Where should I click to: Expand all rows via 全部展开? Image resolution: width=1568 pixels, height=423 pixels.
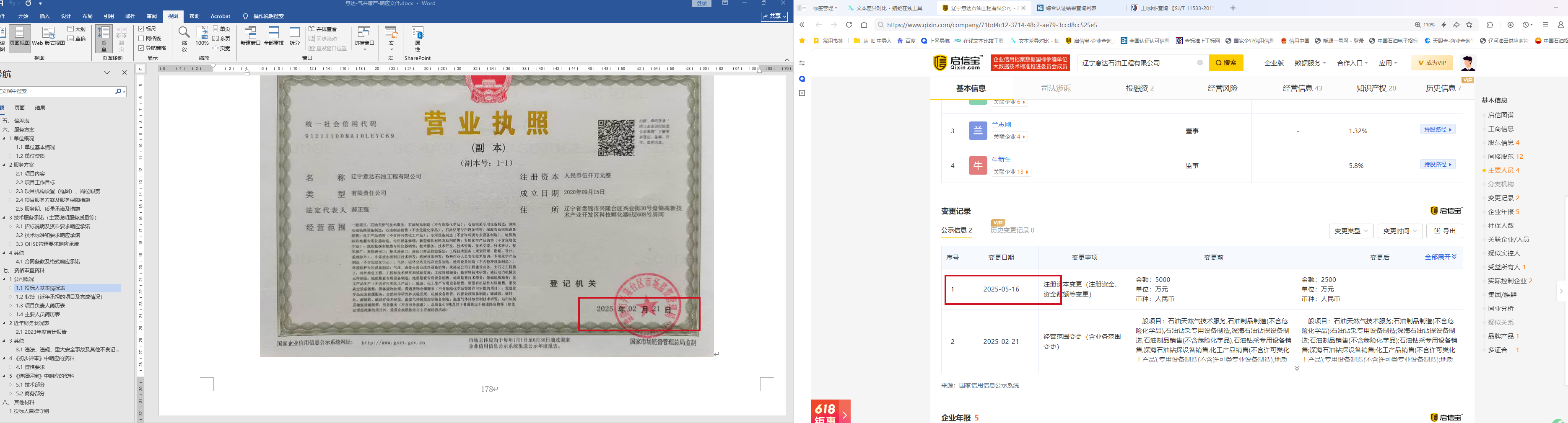tap(1441, 257)
